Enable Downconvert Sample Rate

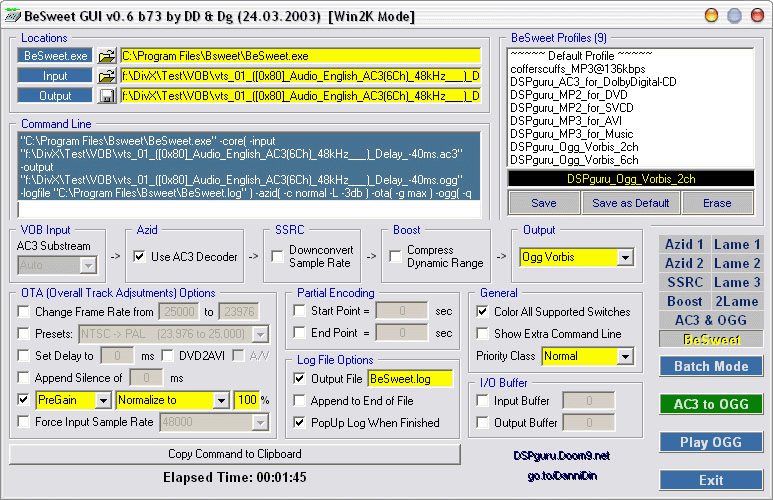(x=278, y=256)
